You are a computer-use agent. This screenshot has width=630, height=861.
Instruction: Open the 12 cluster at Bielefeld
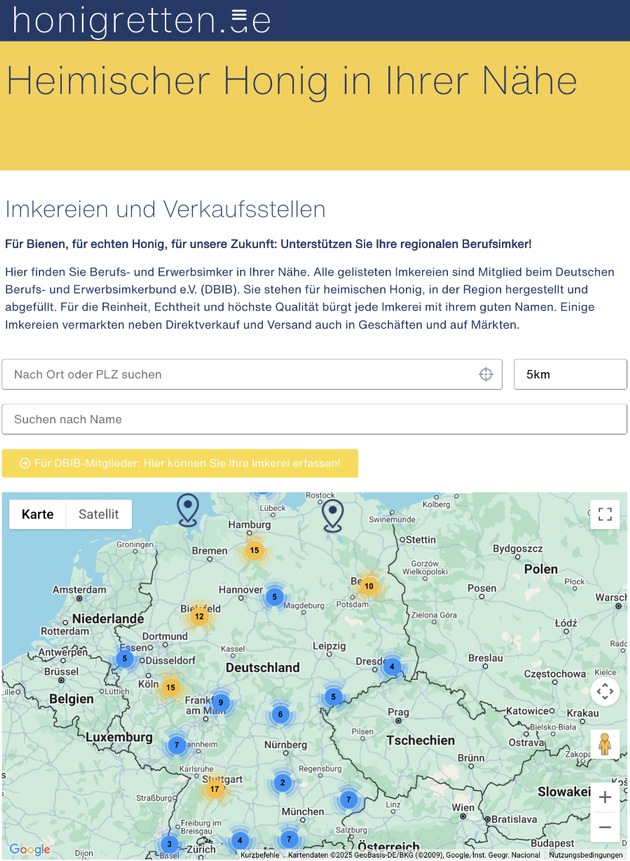coord(199,616)
